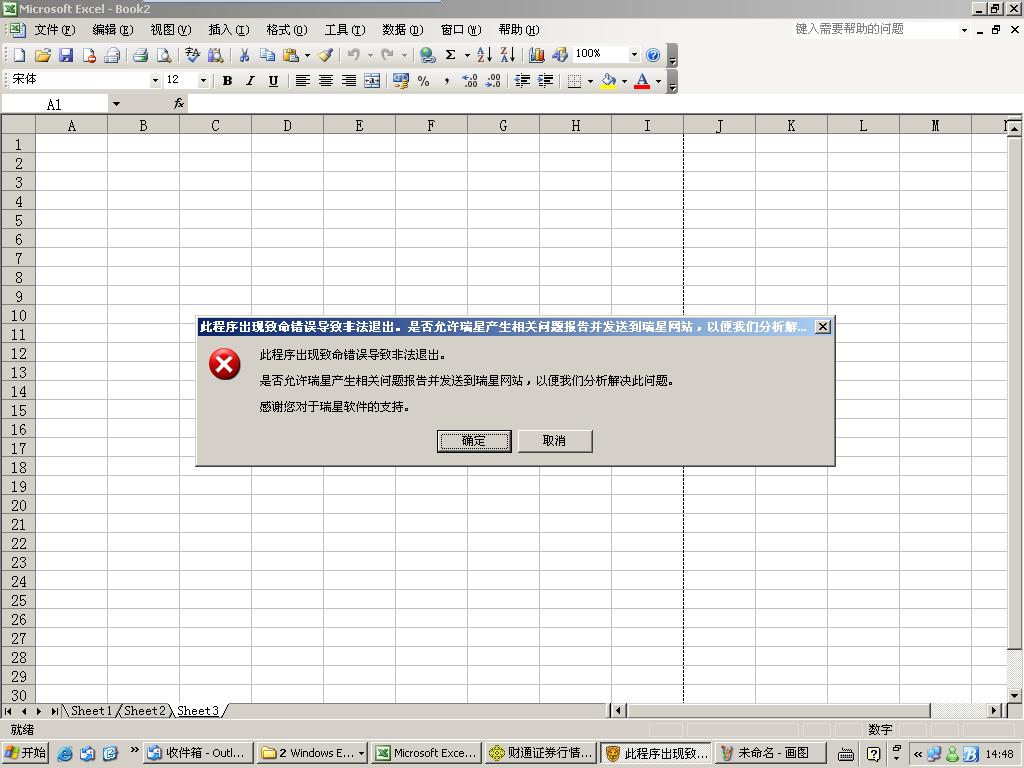Switch to 收件箱 Outlook in the taskbar
Viewport: 1024px width, 768px height.
[x=199, y=753]
